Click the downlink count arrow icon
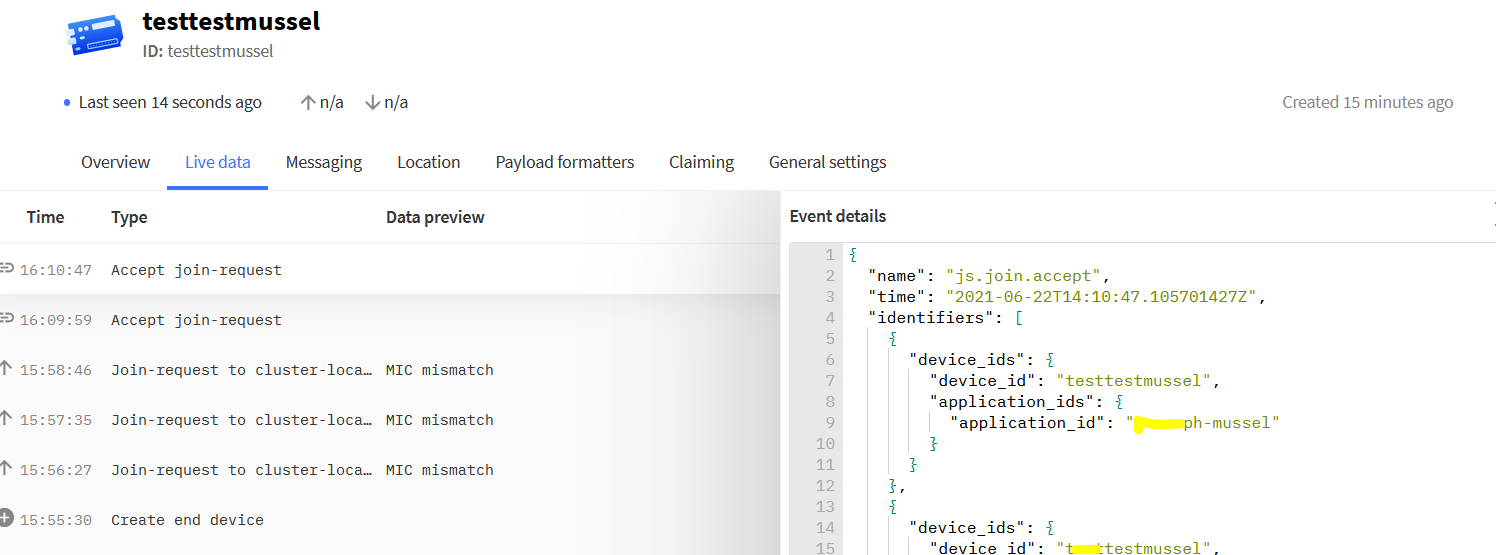The height and width of the screenshot is (555, 1496). [372, 102]
